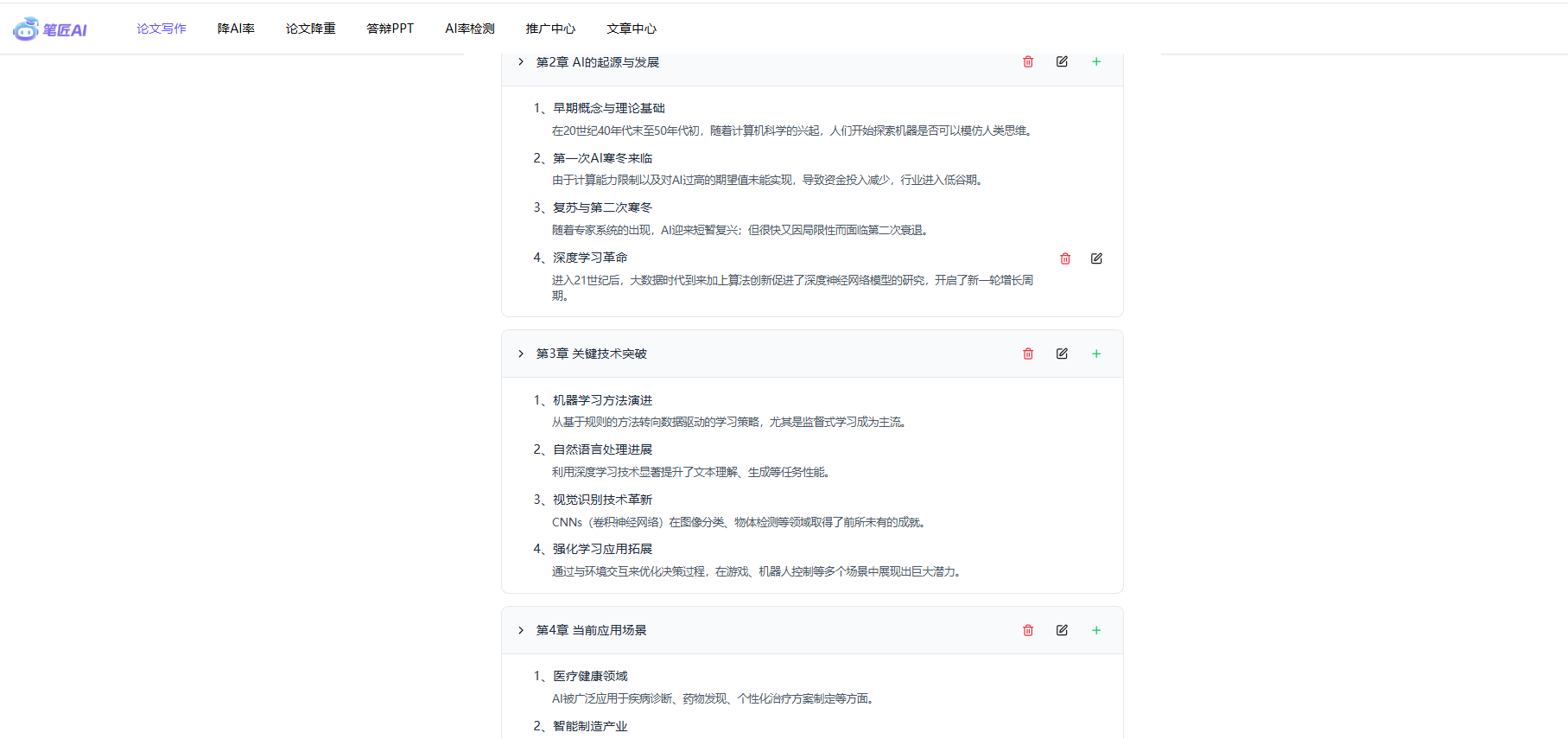1568x739 pixels.
Task: Click description starting 从基于规则的方法
Action: pyautogui.click(x=730, y=422)
